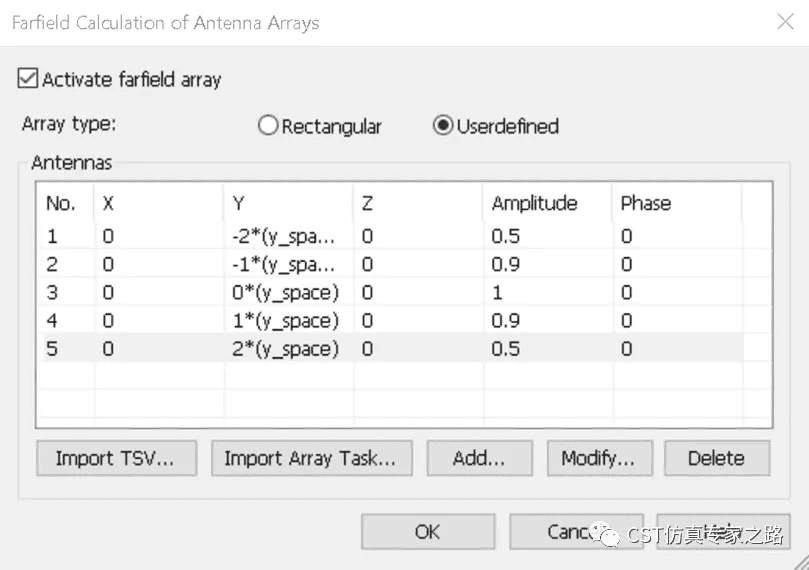The width and height of the screenshot is (809, 570).
Task: Click the Import TSV... button
Action: point(115,458)
